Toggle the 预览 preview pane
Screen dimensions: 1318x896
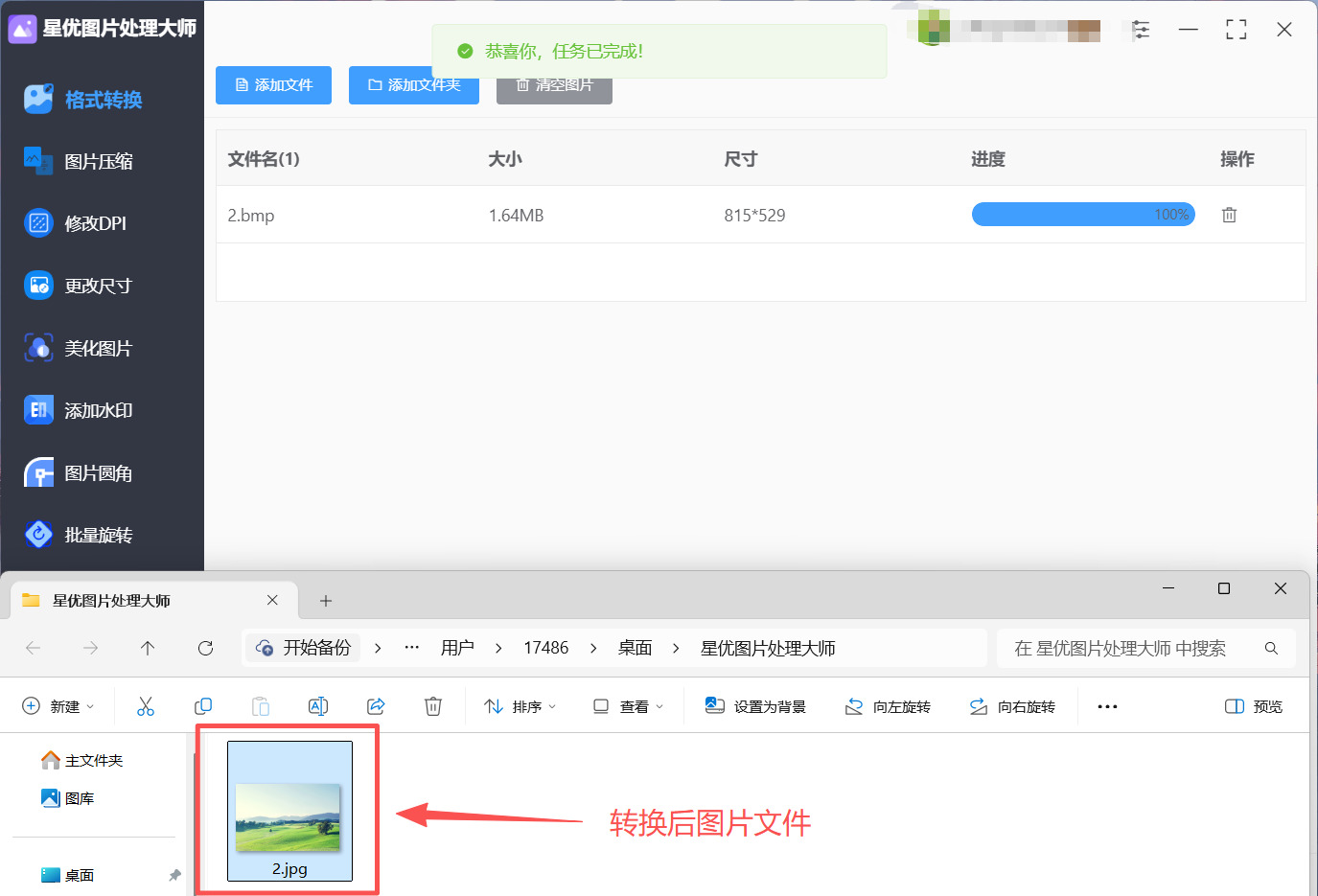coord(1254,706)
